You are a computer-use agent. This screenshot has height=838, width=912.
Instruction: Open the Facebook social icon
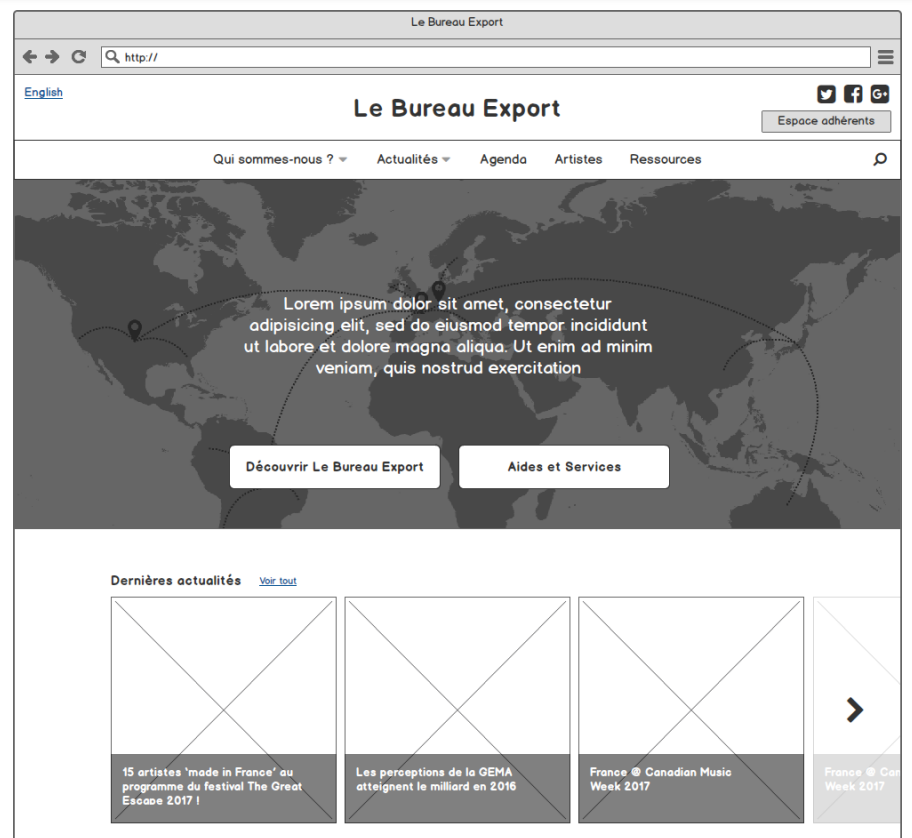point(853,94)
